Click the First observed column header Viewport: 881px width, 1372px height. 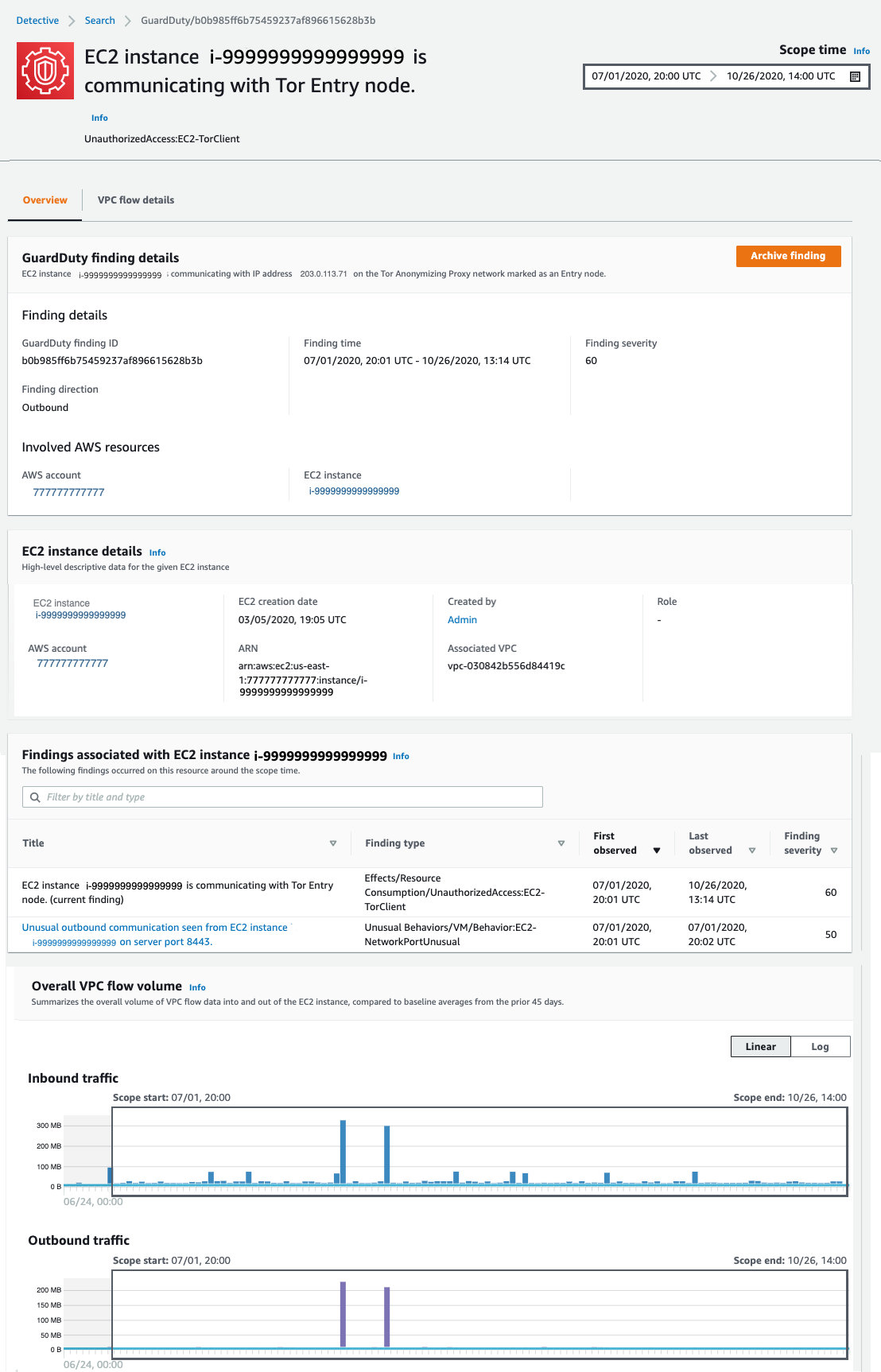pyautogui.click(x=615, y=843)
